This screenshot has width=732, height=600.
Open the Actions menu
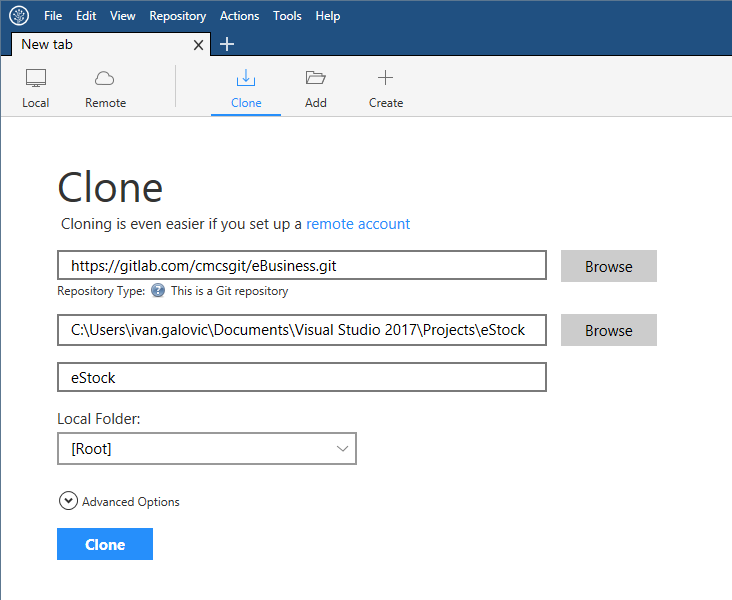[x=239, y=16]
